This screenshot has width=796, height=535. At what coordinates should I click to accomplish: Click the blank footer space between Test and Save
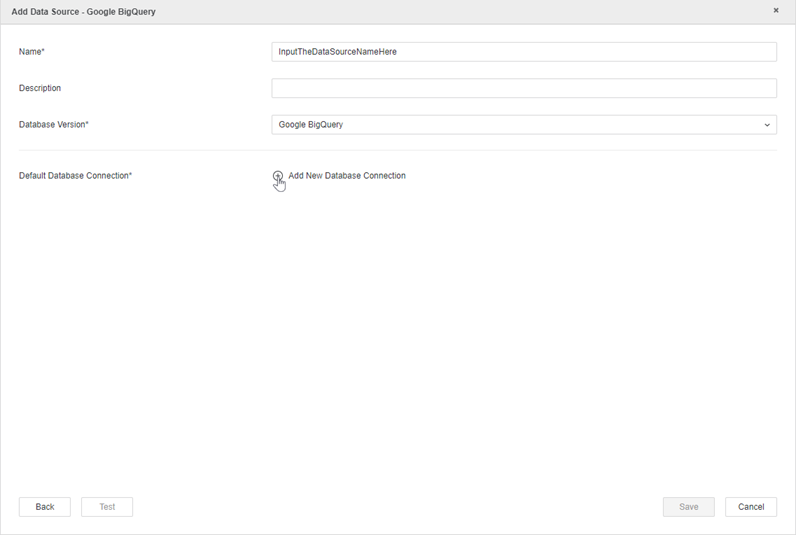(398, 507)
